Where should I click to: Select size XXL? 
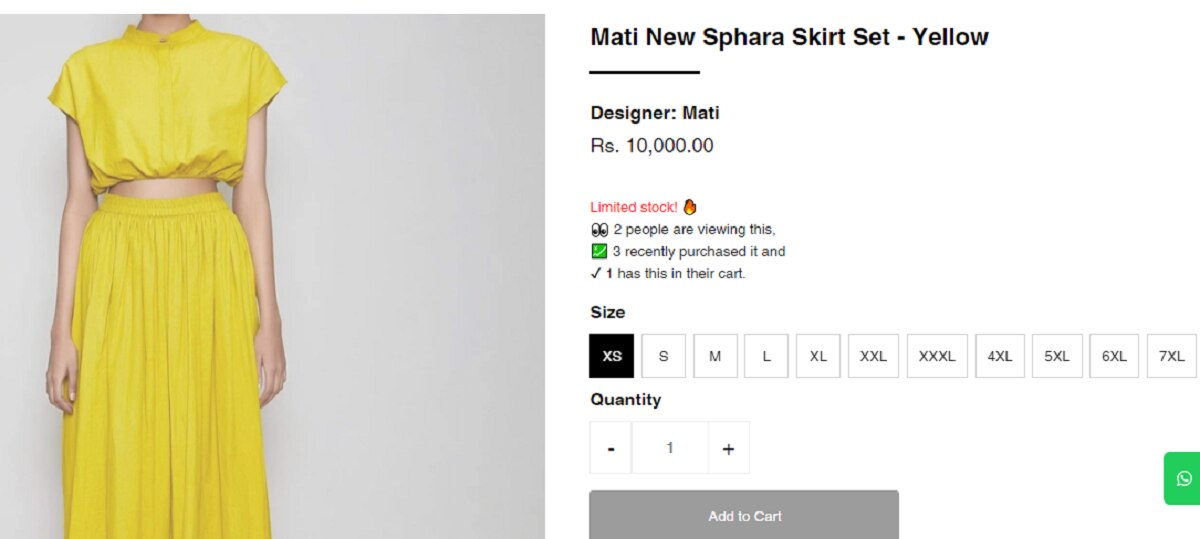coord(873,356)
